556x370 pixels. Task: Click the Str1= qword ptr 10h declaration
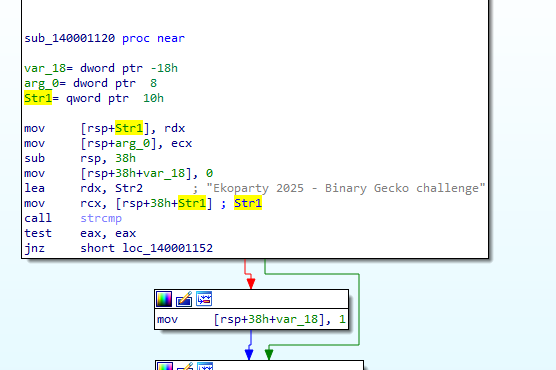pos(94,98)
